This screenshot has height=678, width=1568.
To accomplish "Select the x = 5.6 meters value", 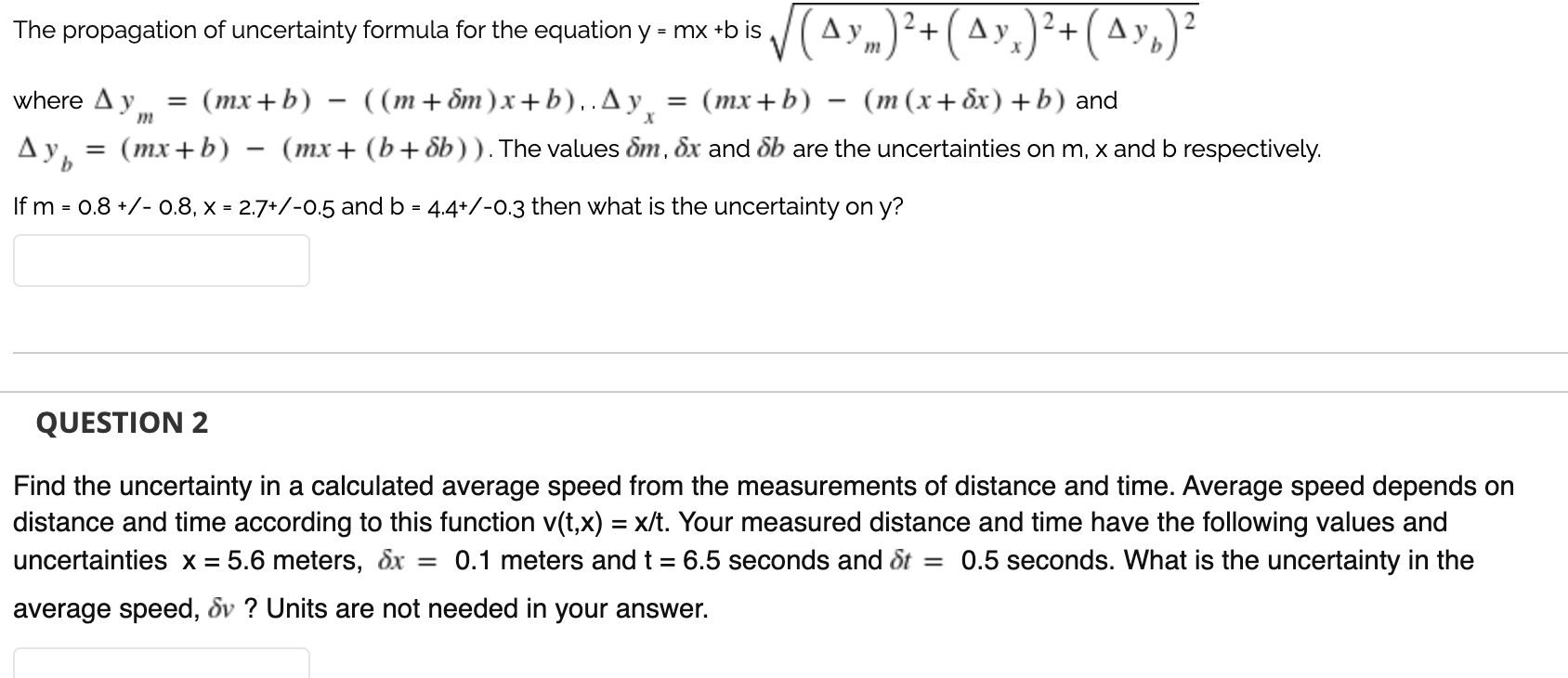I will click(x=275, y=559).
